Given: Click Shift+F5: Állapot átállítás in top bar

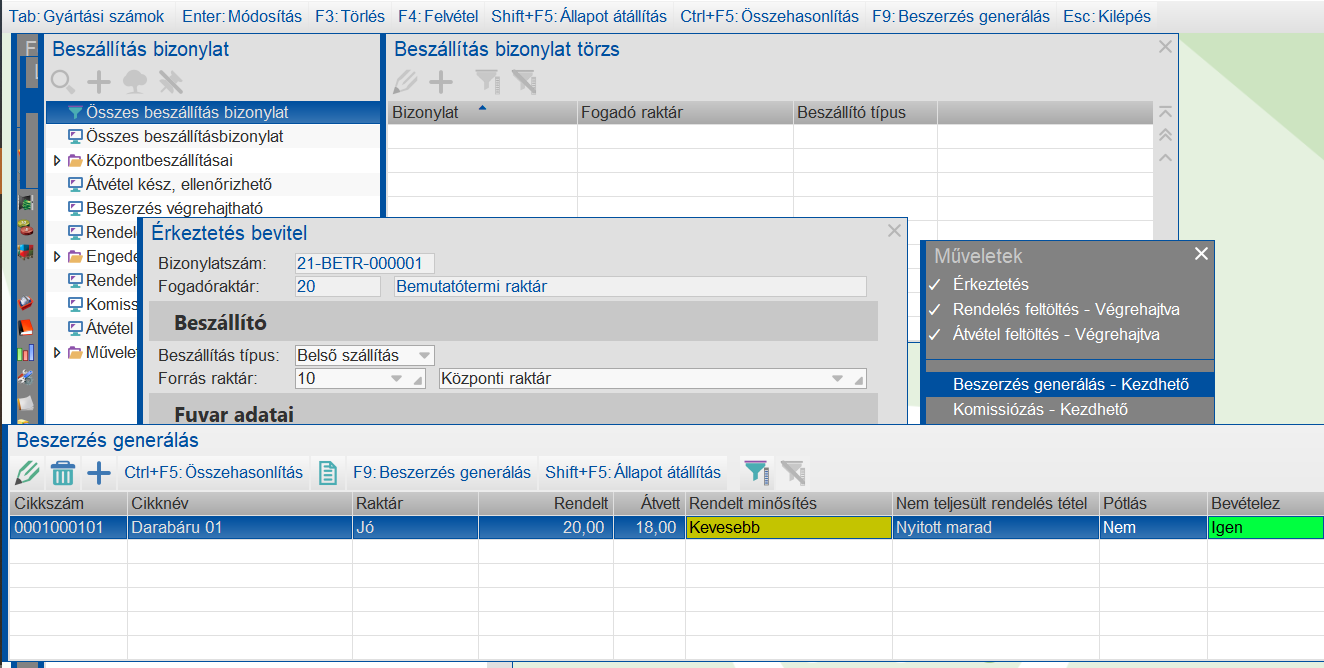Looking at the screenshot, I should coord(578,16).
